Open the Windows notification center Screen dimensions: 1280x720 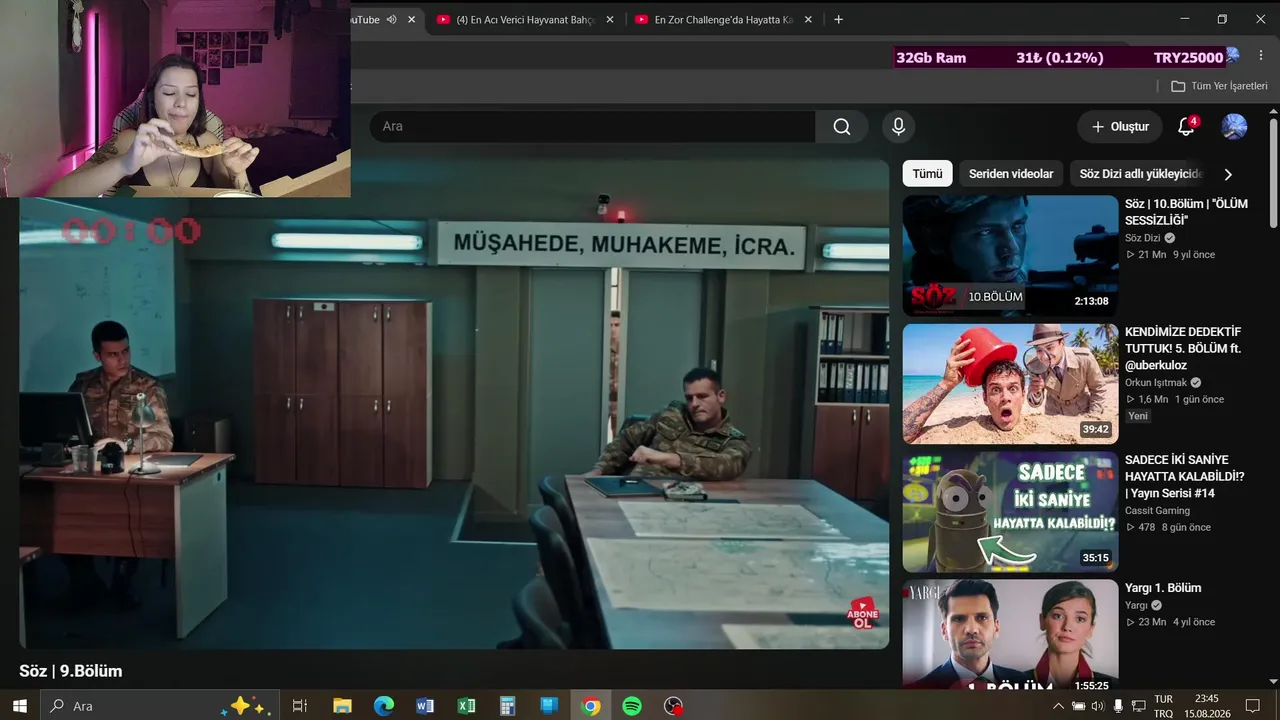[x=1252, y=706]
